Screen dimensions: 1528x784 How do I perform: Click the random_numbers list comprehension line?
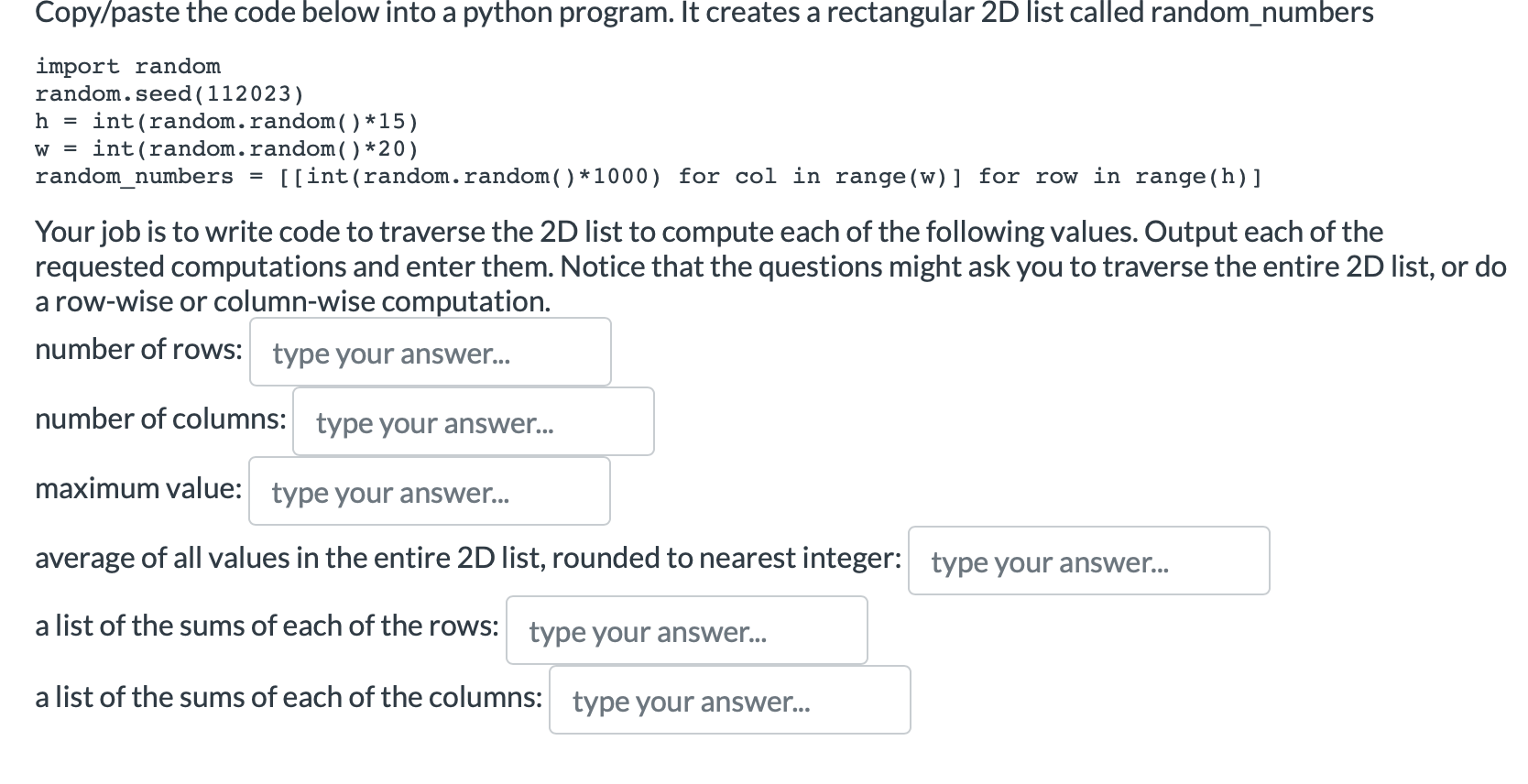649,176
